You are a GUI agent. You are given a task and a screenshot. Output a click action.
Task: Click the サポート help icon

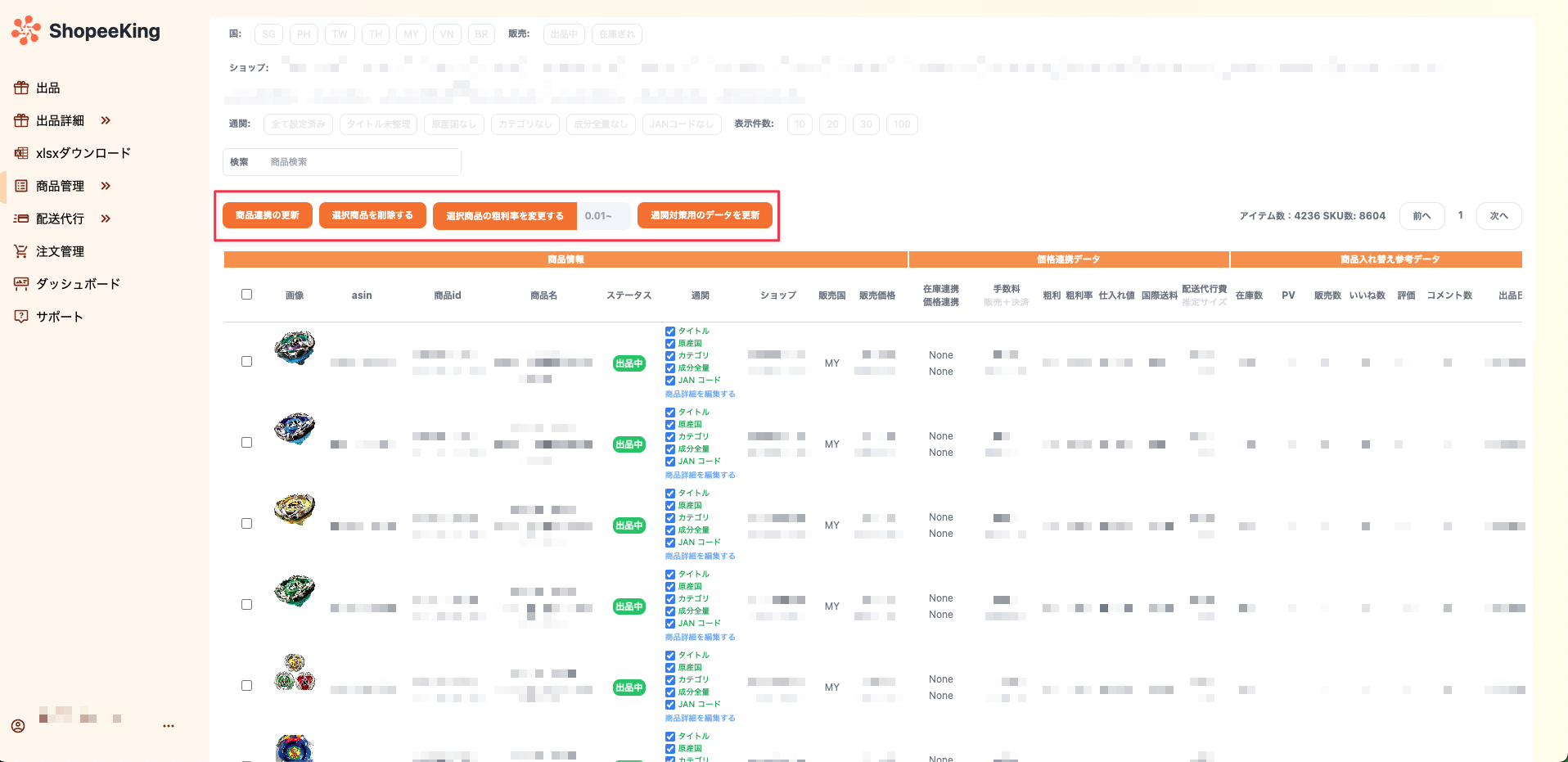point(21,317)
